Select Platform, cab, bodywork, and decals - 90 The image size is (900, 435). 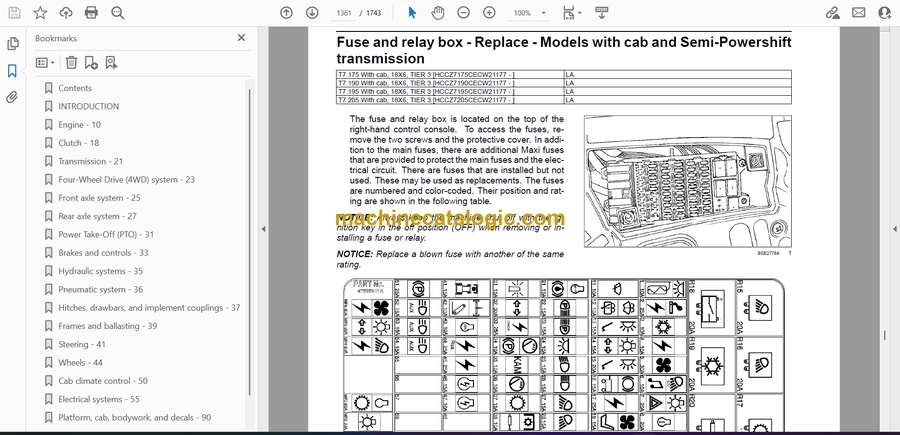[134, 418]
